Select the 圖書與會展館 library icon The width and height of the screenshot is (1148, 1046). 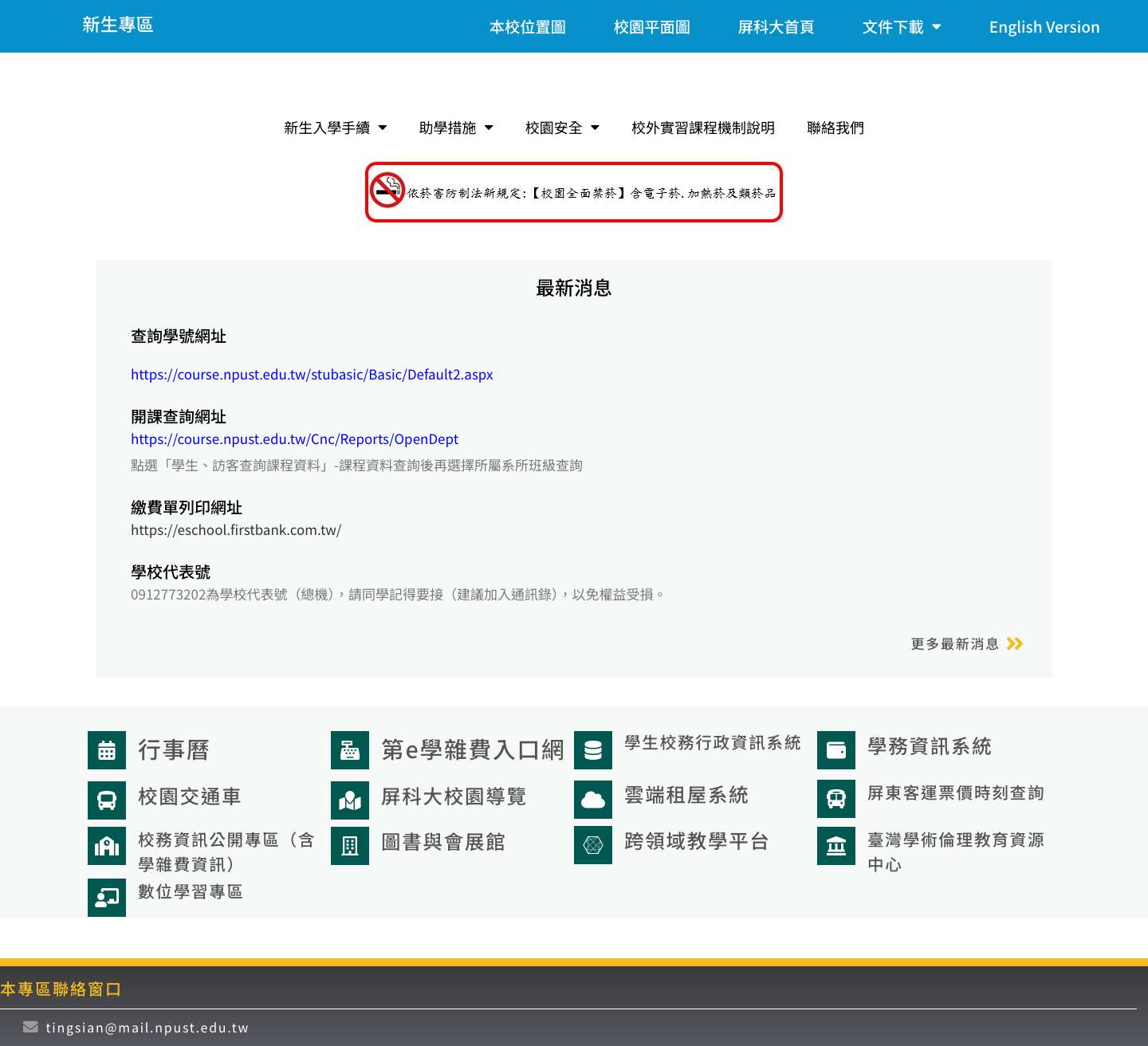(x=350, y=845)
